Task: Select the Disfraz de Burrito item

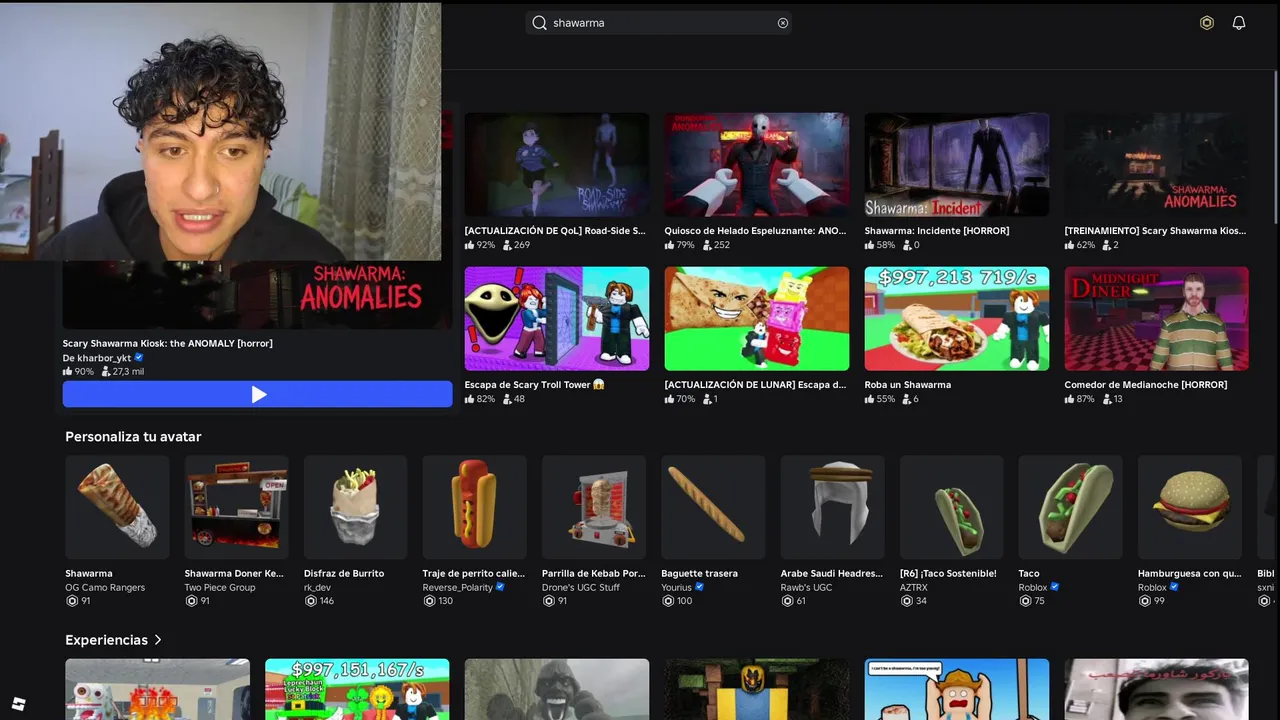Action: point(355,507)
